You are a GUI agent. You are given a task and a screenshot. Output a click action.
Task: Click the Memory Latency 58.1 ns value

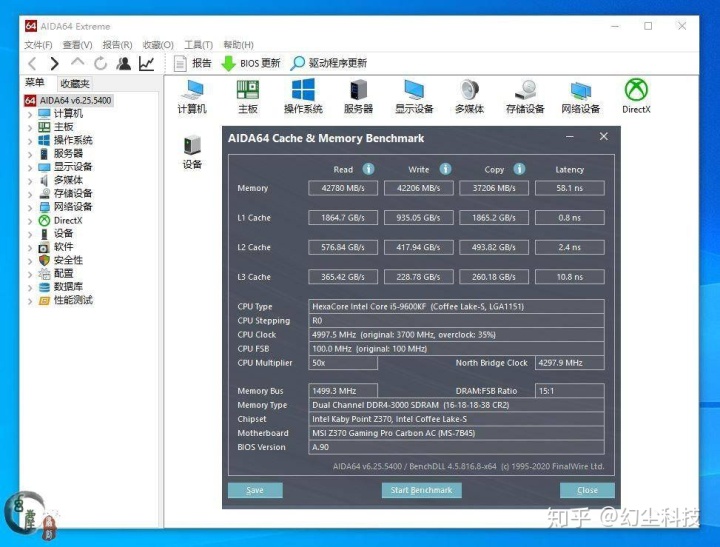tap(570, 188)
